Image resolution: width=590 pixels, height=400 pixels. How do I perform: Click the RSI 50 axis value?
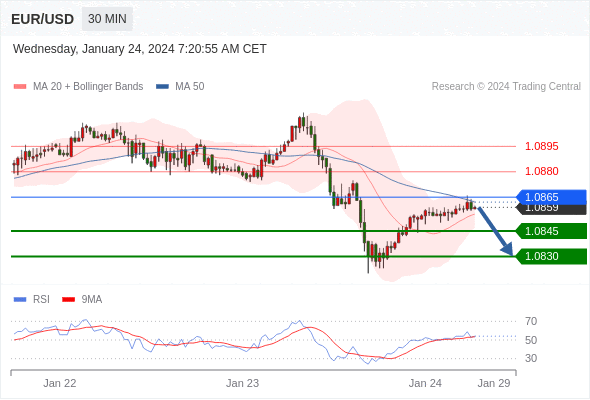pyautogui.click(x=531, y=340)
